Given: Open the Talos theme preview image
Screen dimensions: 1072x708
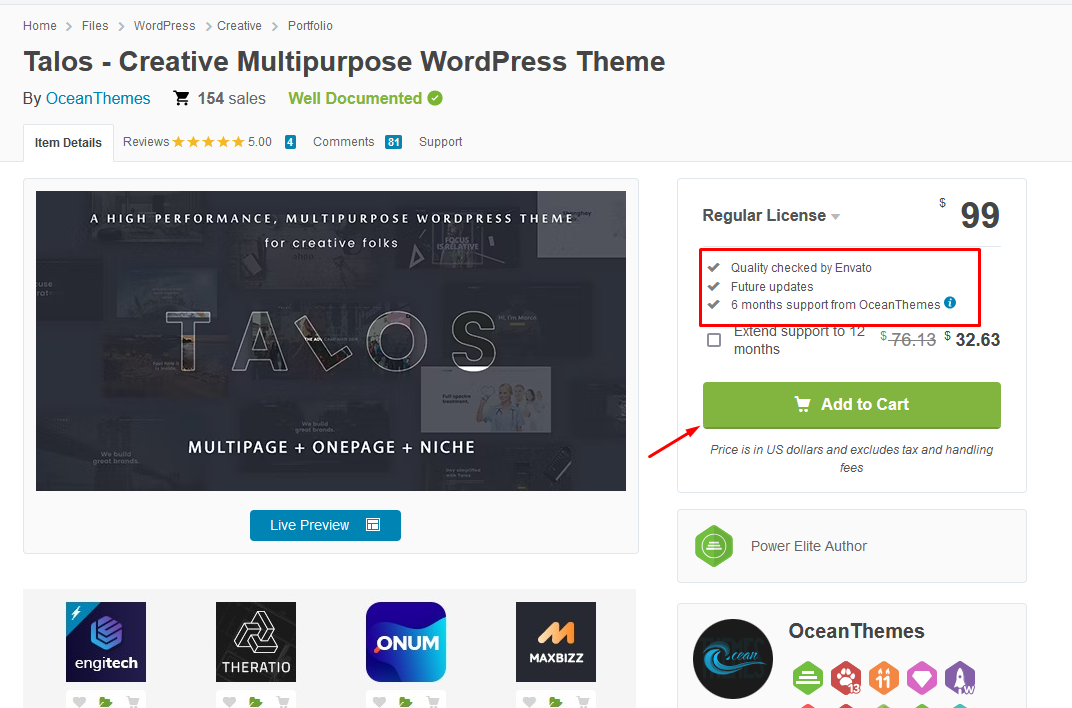Looking at the screenshot, I should [331, 340].
